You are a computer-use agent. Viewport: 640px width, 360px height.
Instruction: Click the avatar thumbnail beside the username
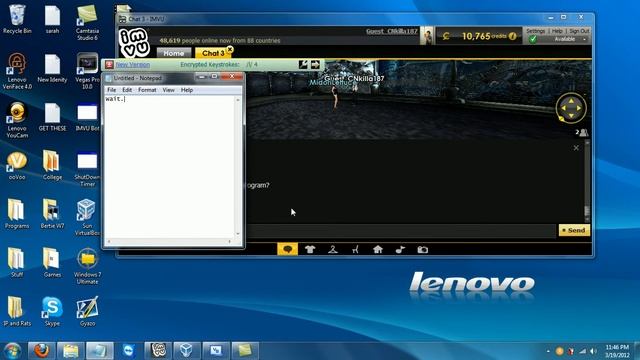427,36
